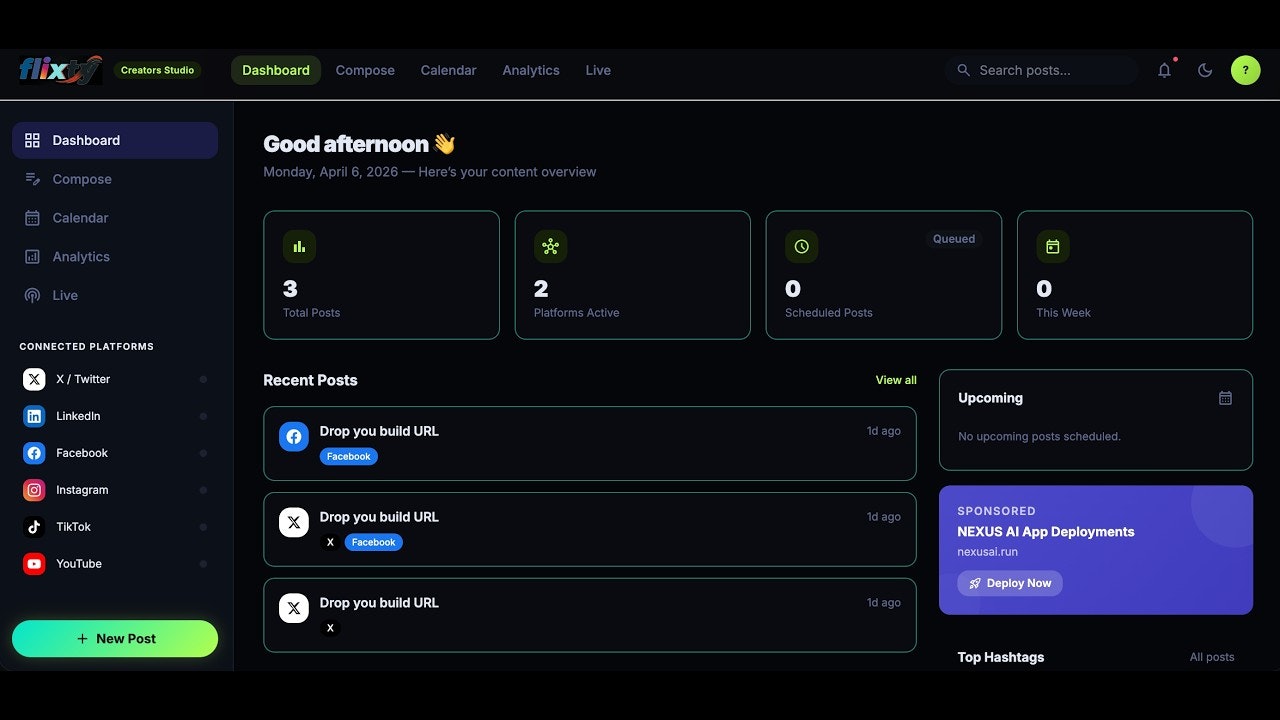The width and height of the screenshot is (1280, 720).
Task: Click 'No upcoming posts scheduled.' text
Action: coord(1039,436)
